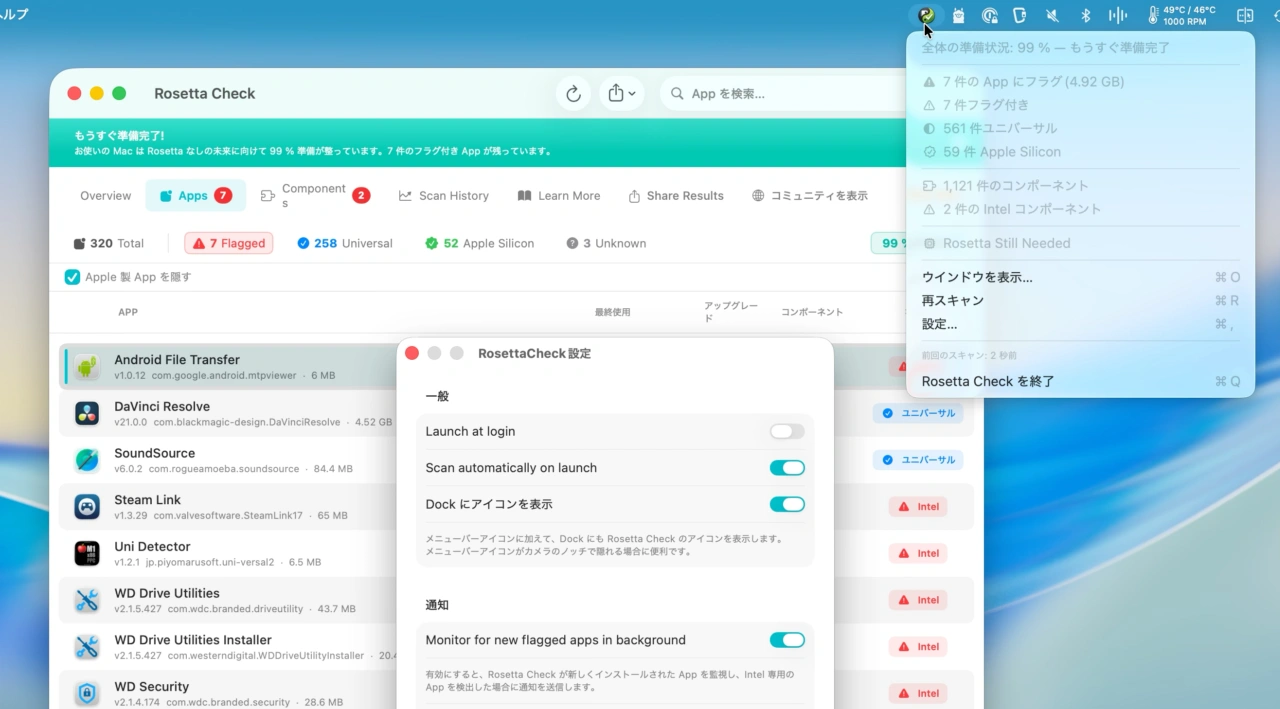This screenshot has height=709, width=1280.
Task: Click the App search field
Action: (x=785, y=93)
